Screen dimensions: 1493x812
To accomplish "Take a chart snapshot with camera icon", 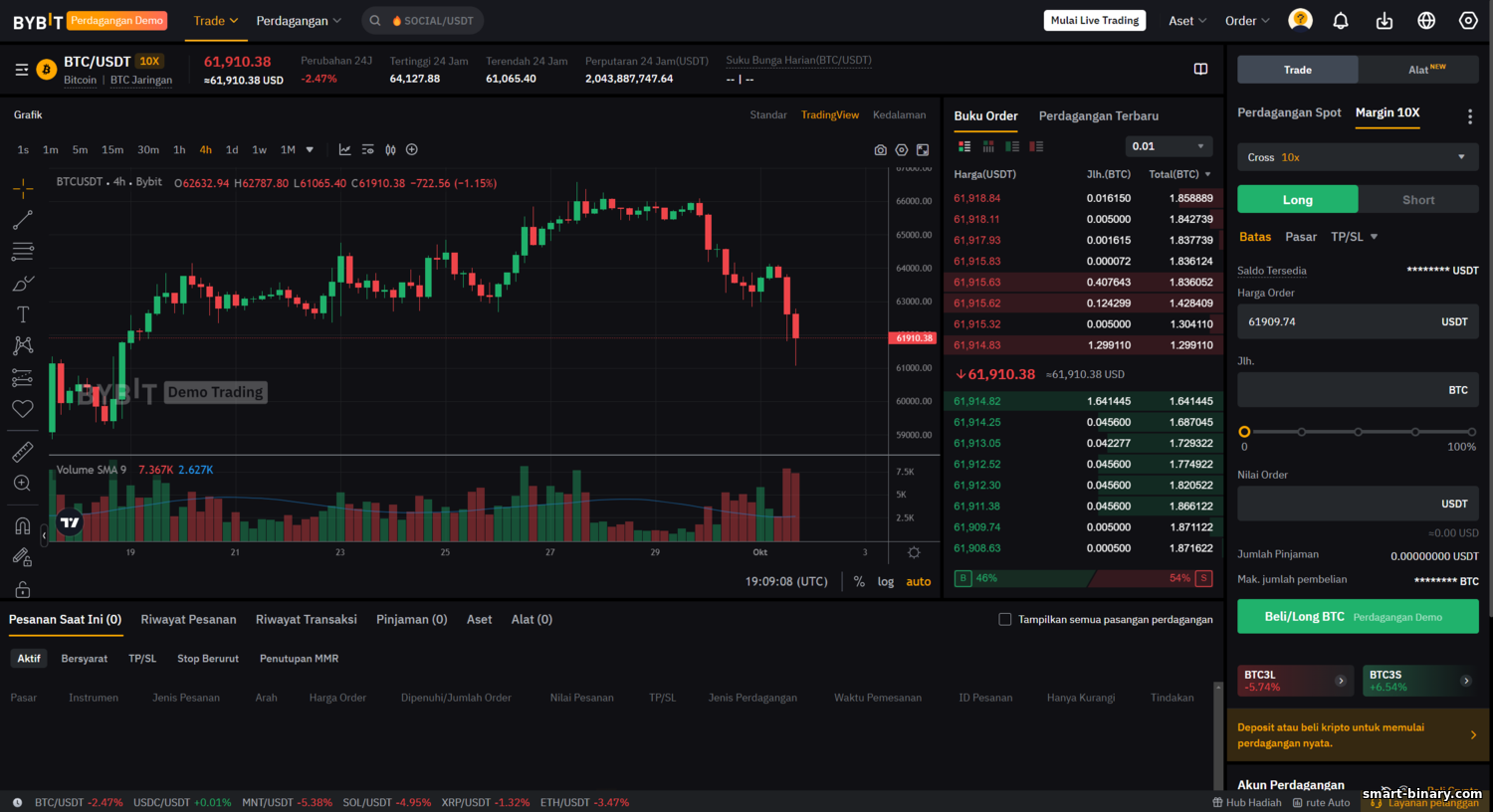I will pos(880,150).
